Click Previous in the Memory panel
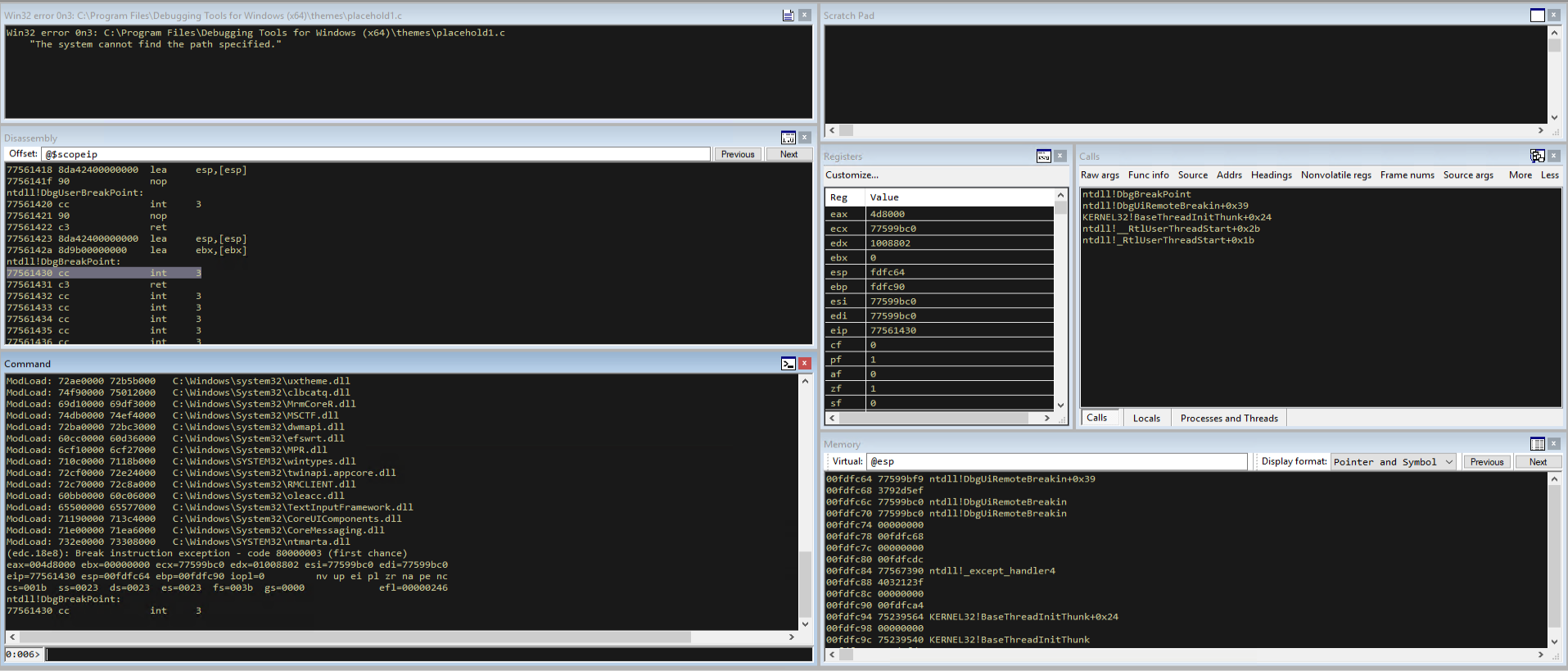Viewport: 1568px width, 671px height. 1487,462
